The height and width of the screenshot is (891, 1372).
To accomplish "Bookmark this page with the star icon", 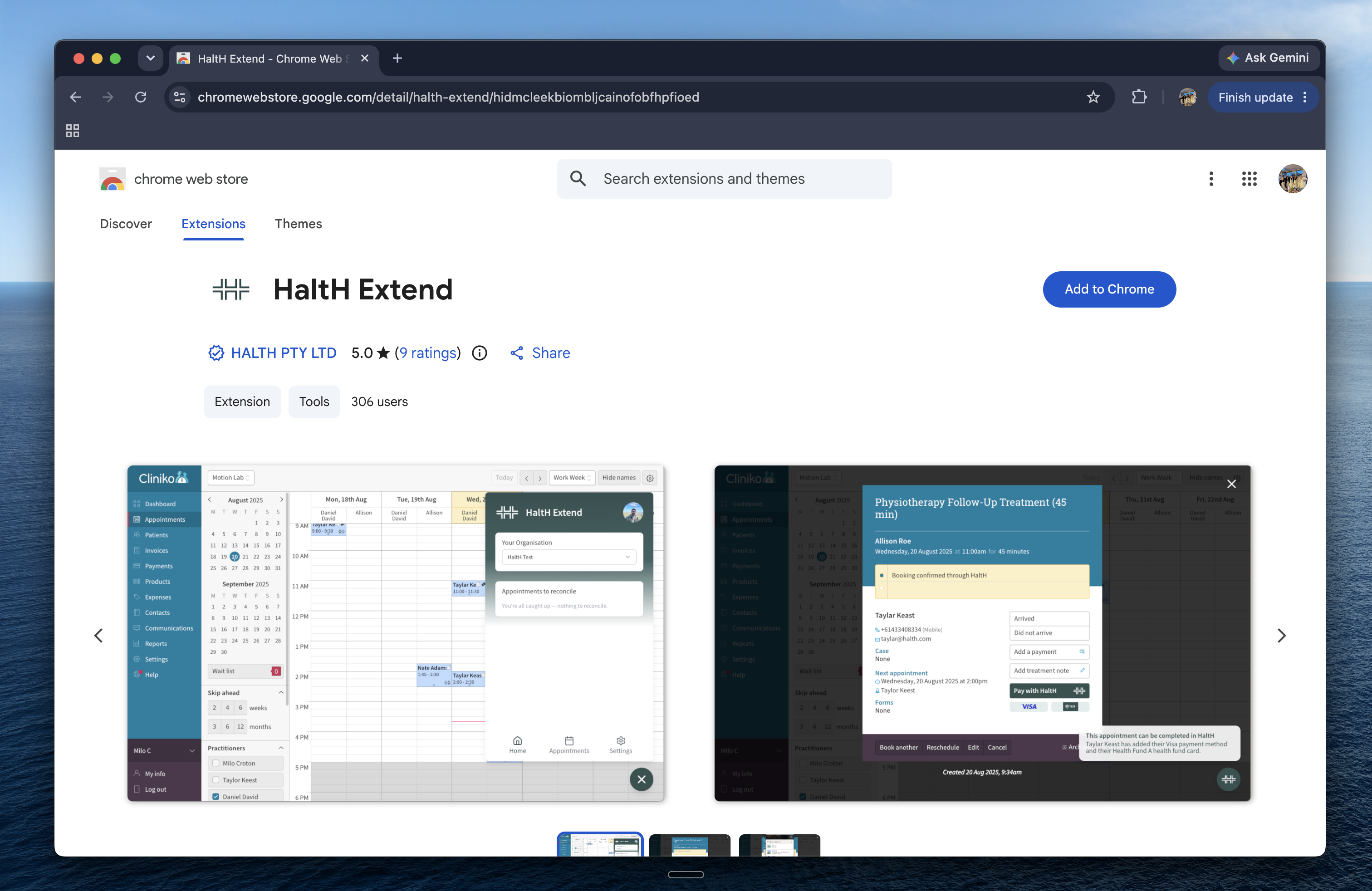I will pyautogui.click(x=1093, y=97).
